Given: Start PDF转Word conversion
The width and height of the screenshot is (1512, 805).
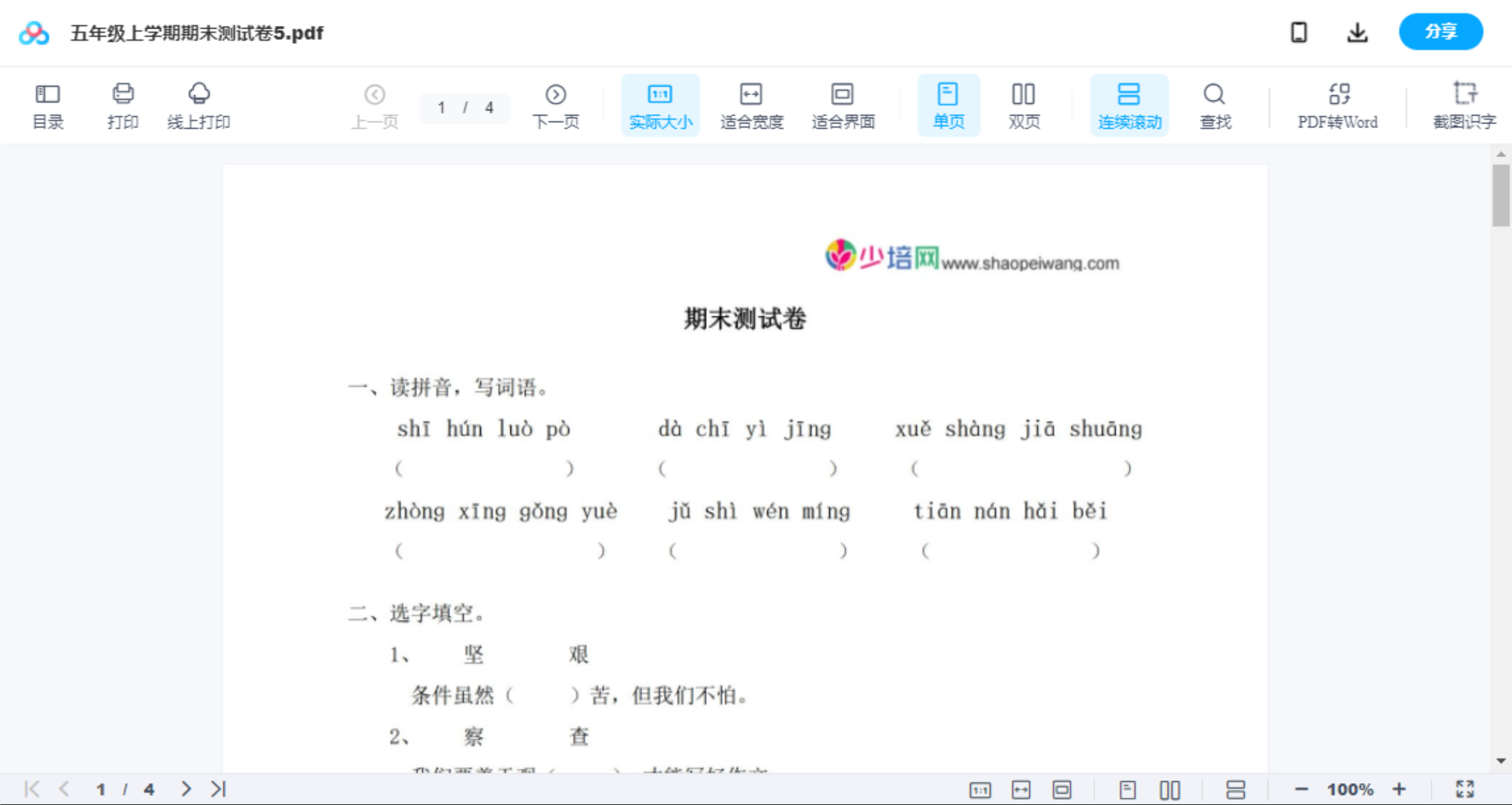Looking at the screenshot, I should coord(1336,104).
